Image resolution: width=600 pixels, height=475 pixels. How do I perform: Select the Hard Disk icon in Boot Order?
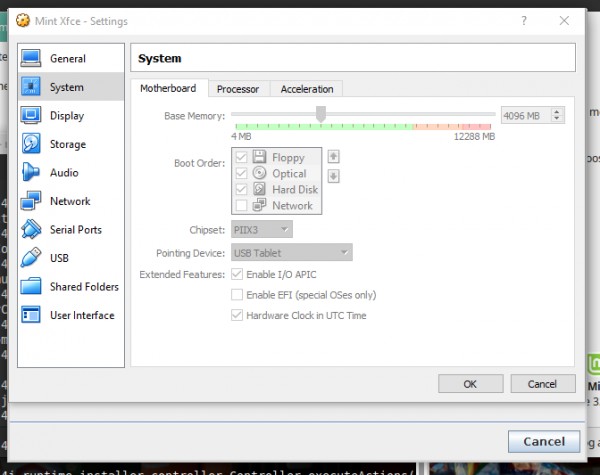point(259,189)
